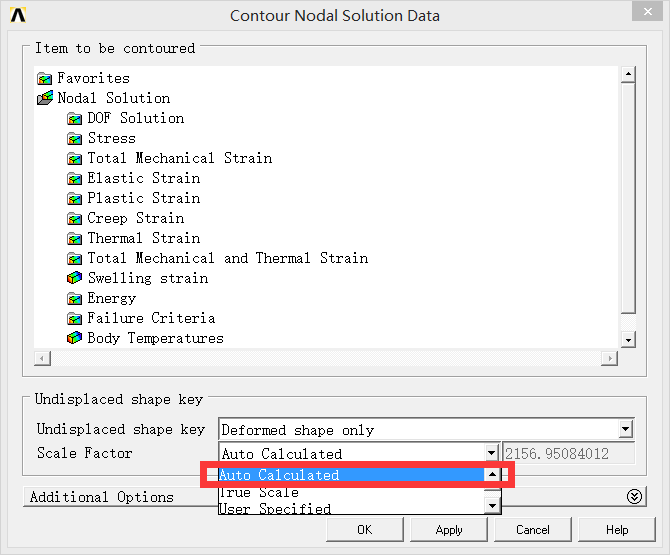Pick Body Temperatures in the tree
The image size is (670, 555).
[156, 338]
